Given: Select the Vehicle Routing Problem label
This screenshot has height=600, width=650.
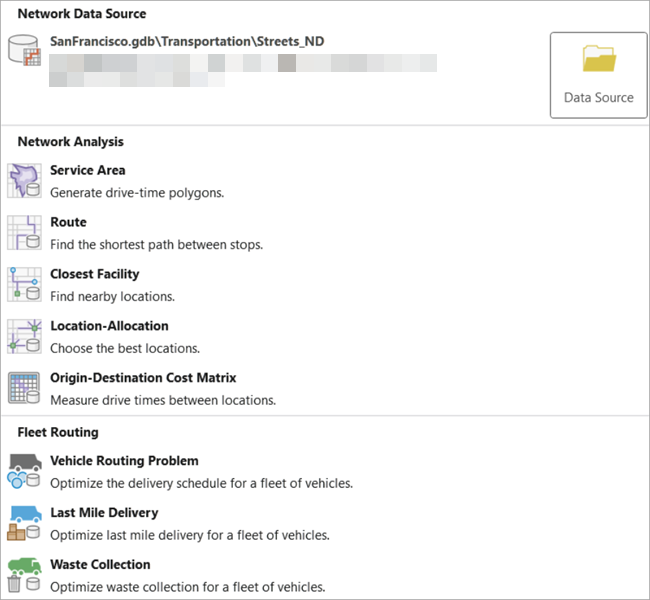Looking at the screenshot, I should click(124, 461).
